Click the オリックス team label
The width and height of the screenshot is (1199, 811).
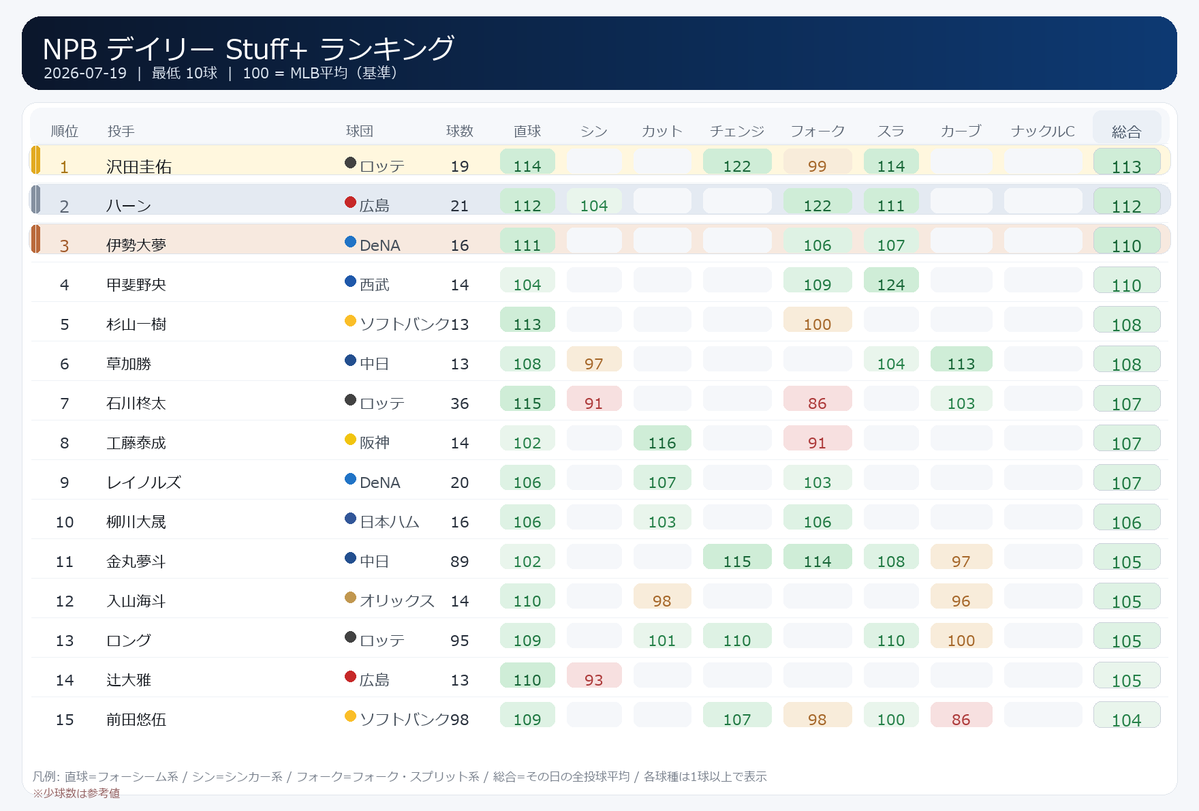(397, 601)
